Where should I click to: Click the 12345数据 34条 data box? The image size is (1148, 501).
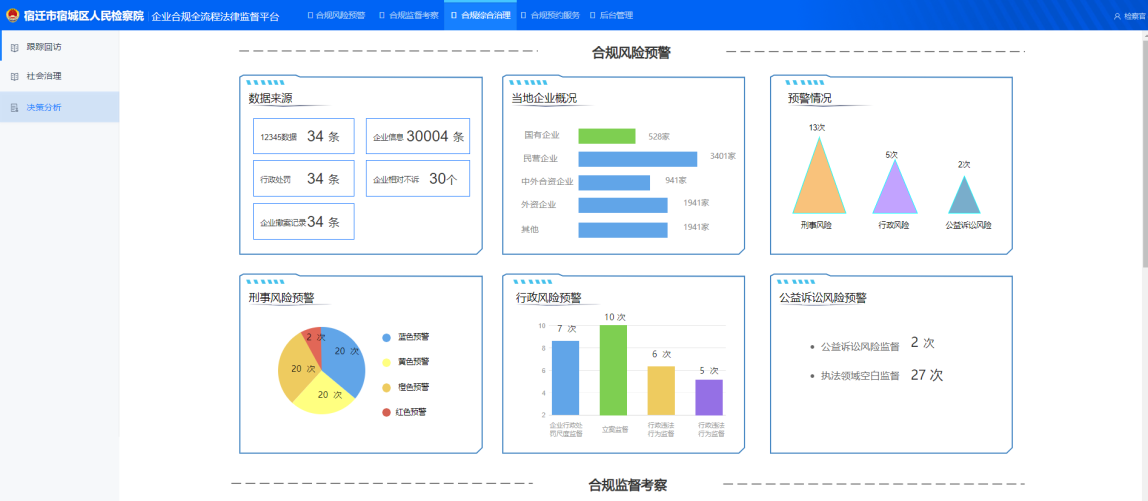coord(303,137)
